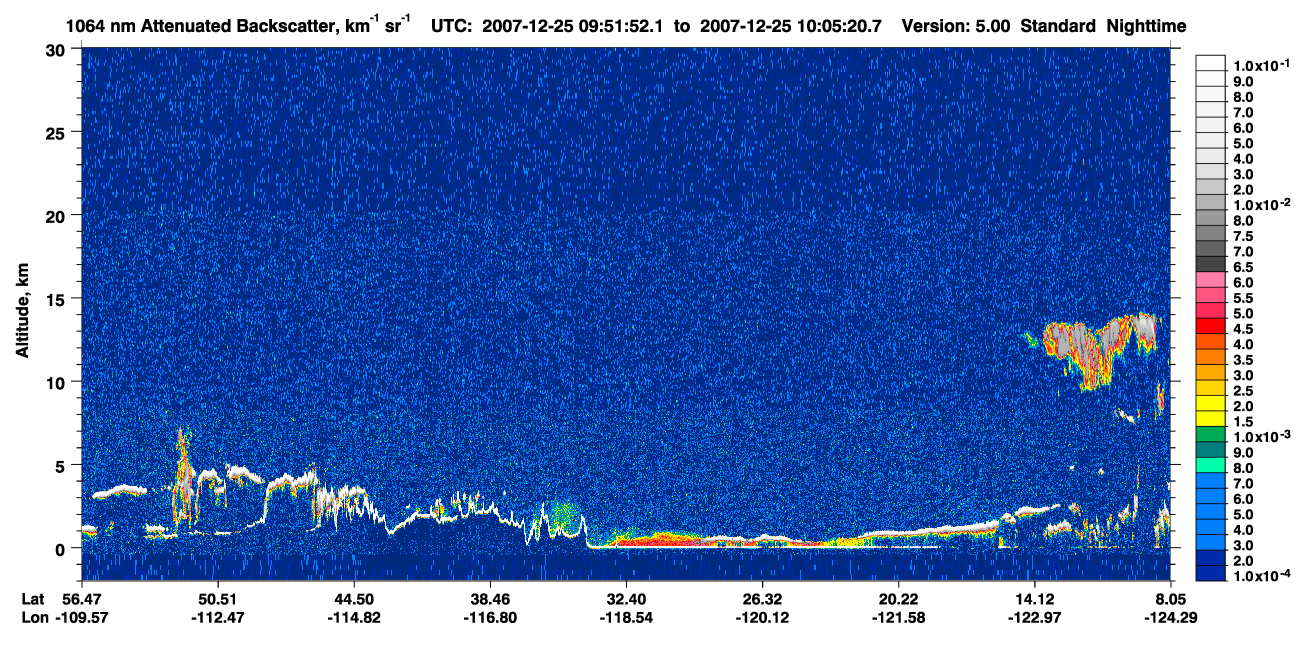Screen dimensions: 1300x667
Task: Click the latitude value "56.47"
Action: click(x=81, y=599)
